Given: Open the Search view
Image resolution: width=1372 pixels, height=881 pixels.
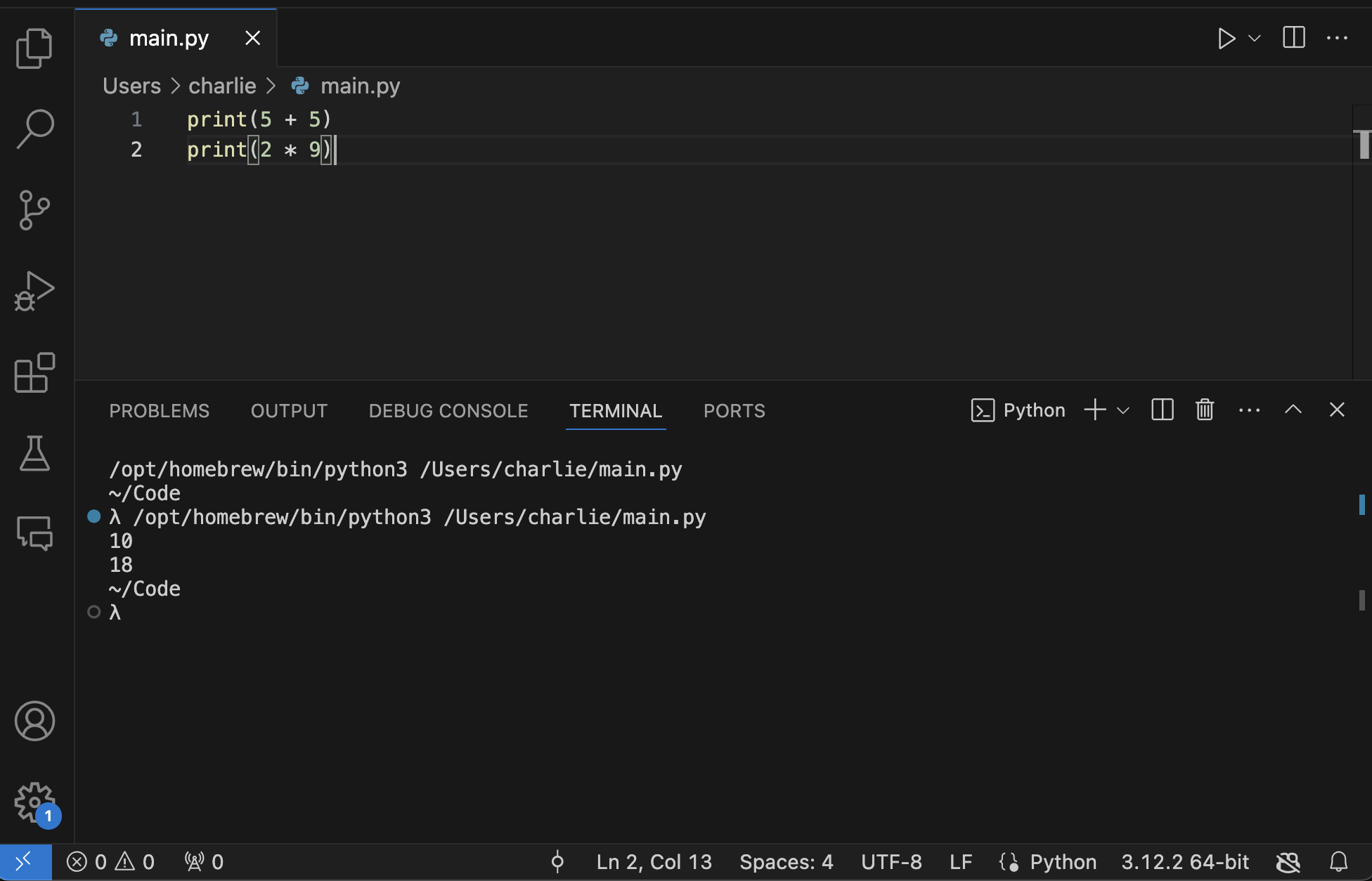Looking at the screenshot, I should (34, 128).
